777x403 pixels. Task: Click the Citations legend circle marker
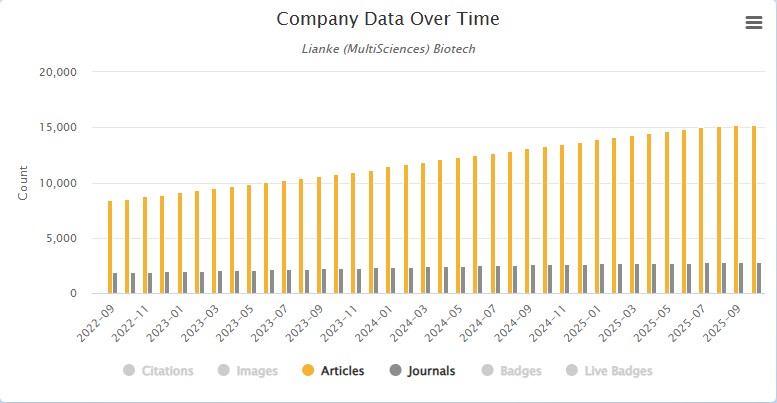(x=129, y=371)
